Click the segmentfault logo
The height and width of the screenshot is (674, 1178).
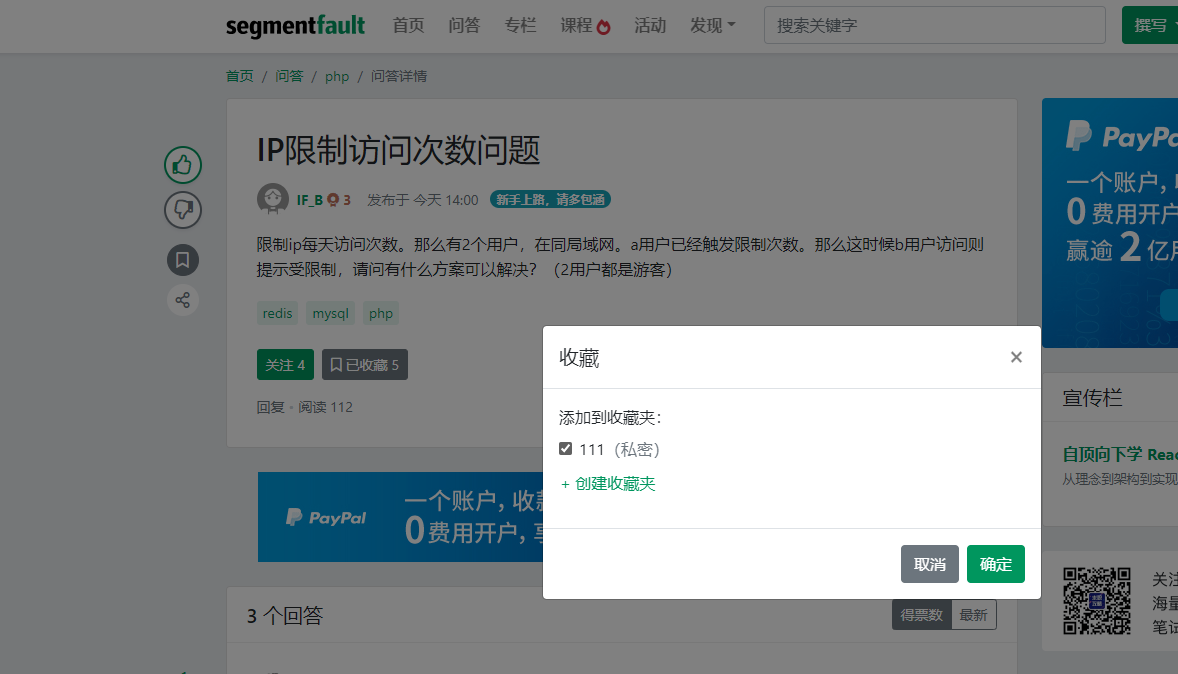coord(295,26)
